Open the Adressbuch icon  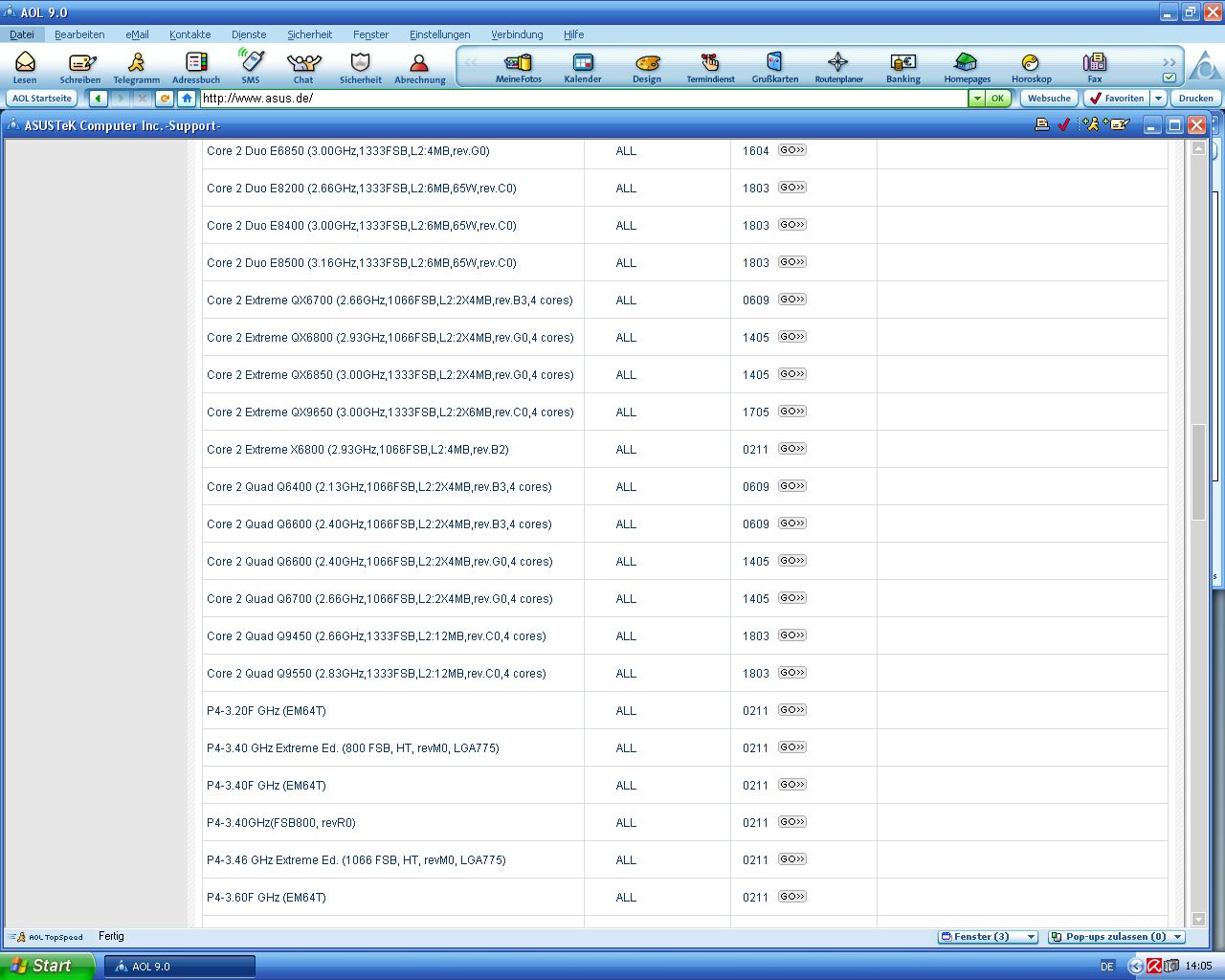196,67
